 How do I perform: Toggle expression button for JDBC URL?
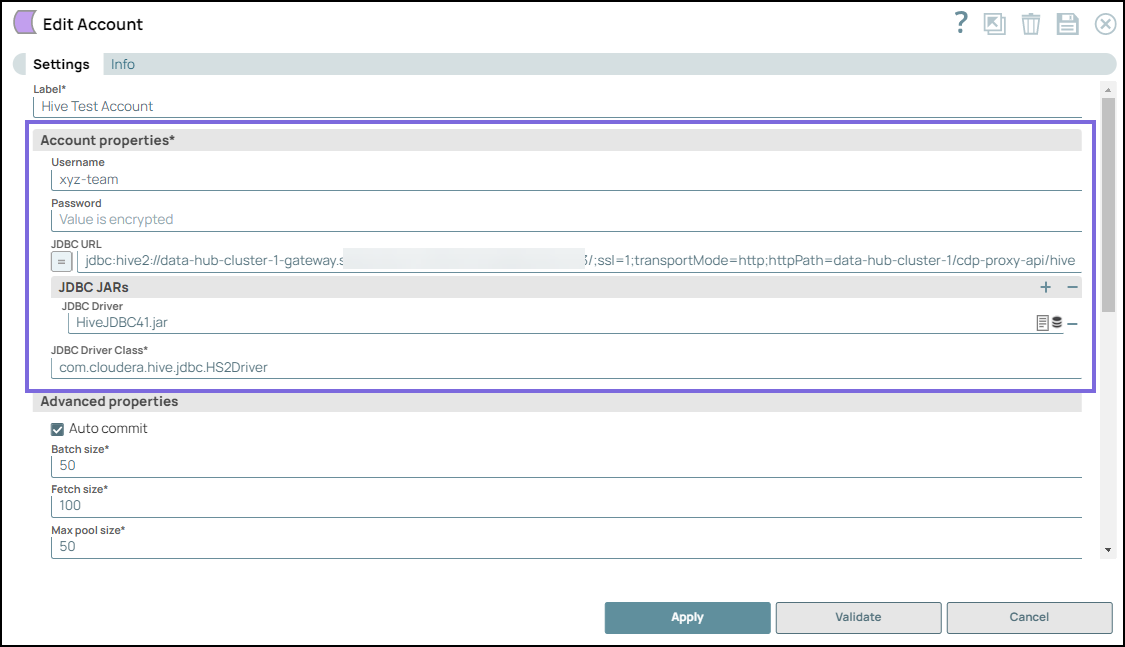61,262
